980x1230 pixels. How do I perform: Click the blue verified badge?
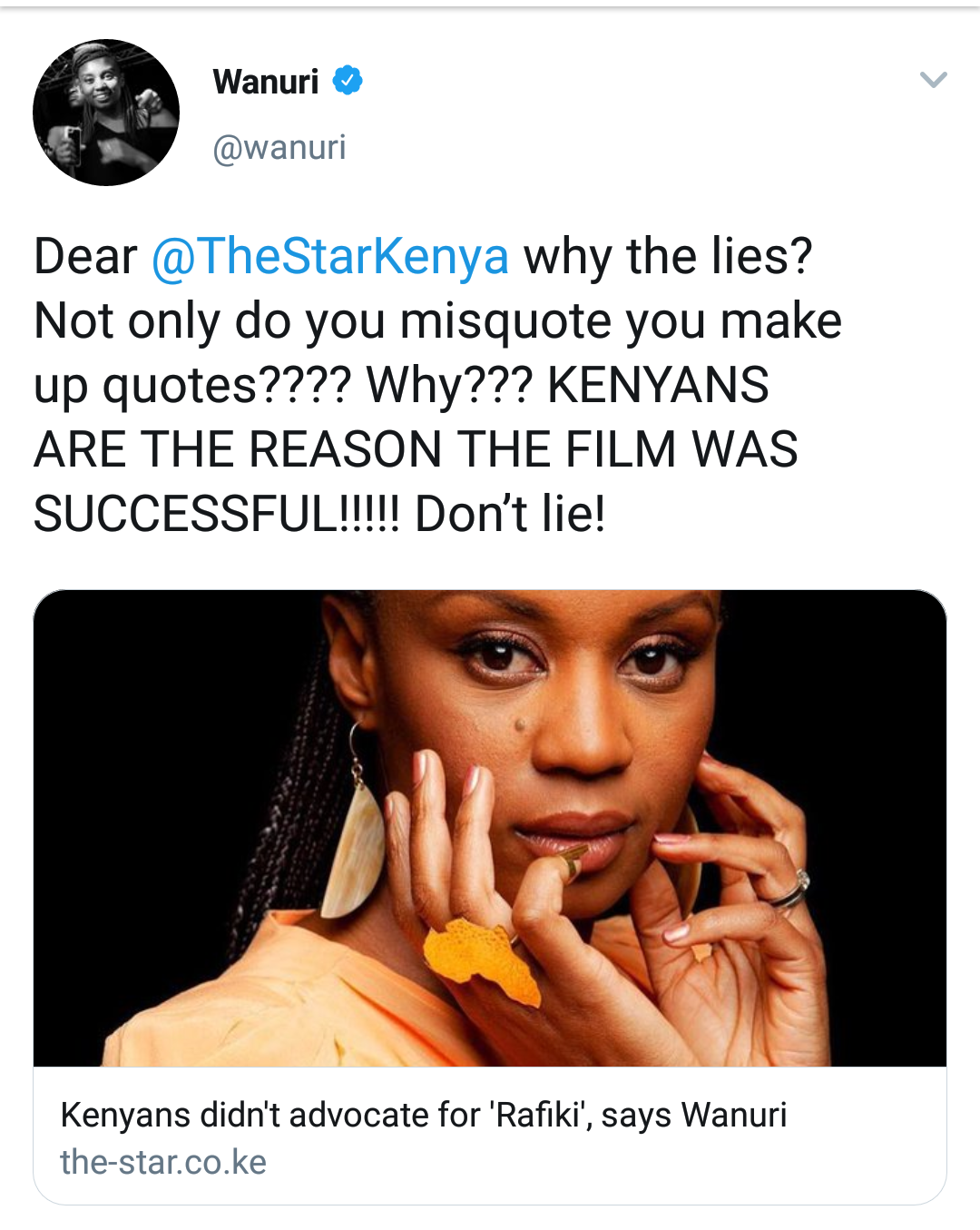[348, 81]
